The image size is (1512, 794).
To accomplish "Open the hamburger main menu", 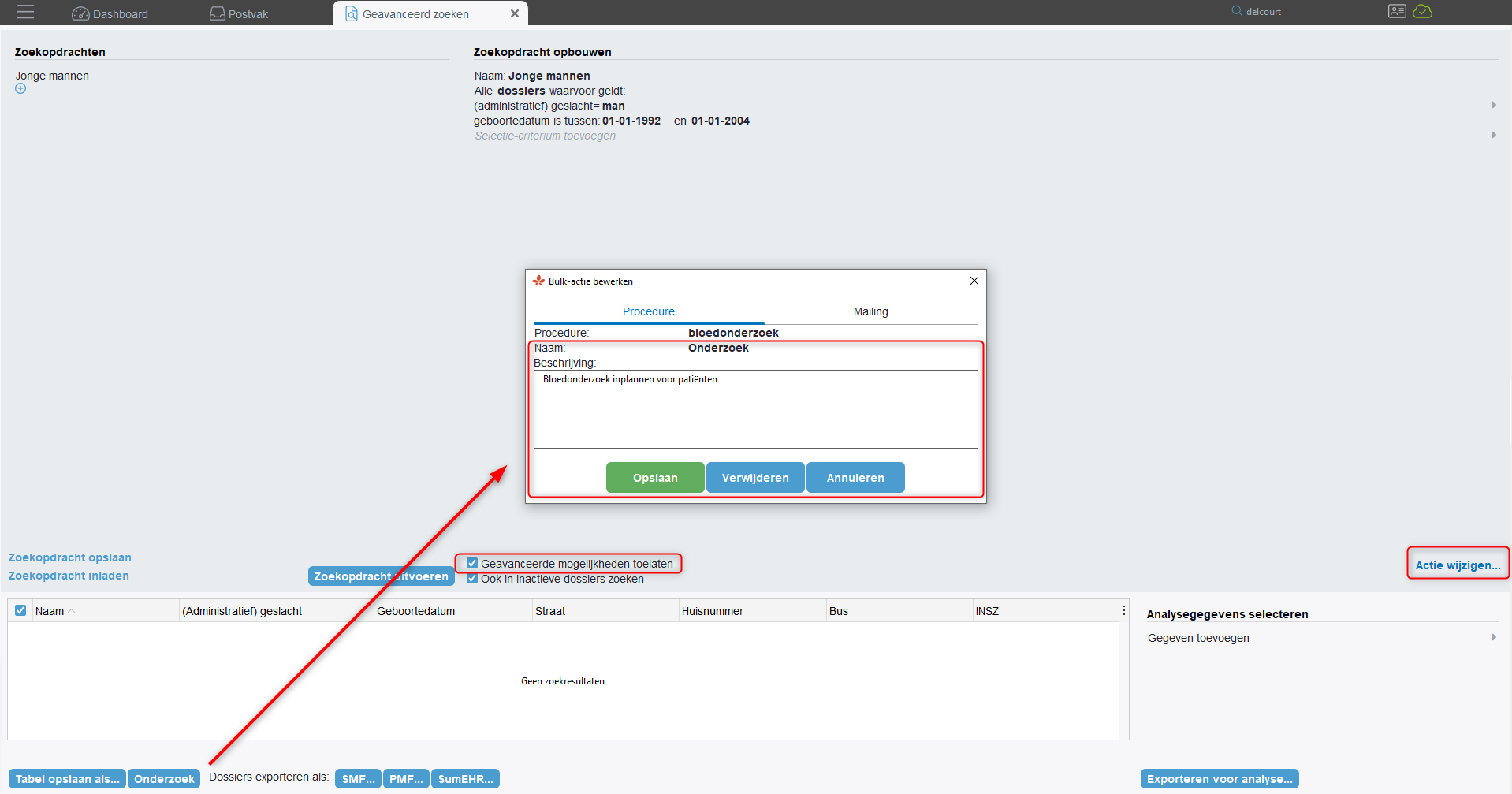I will coord(25,12).
